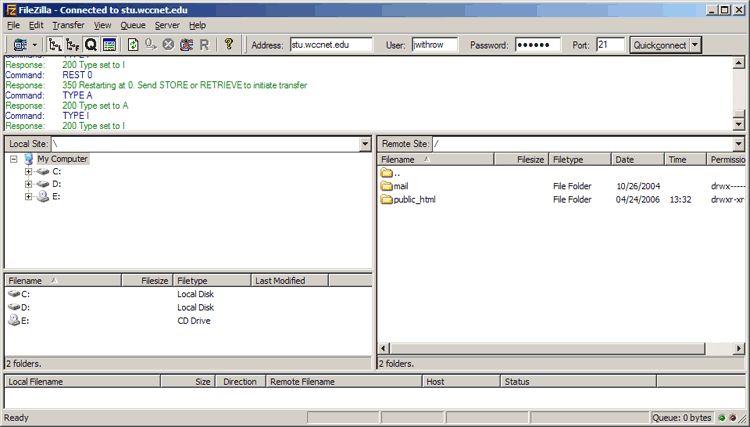Click the Status queue column header

[x=578, y=382]
